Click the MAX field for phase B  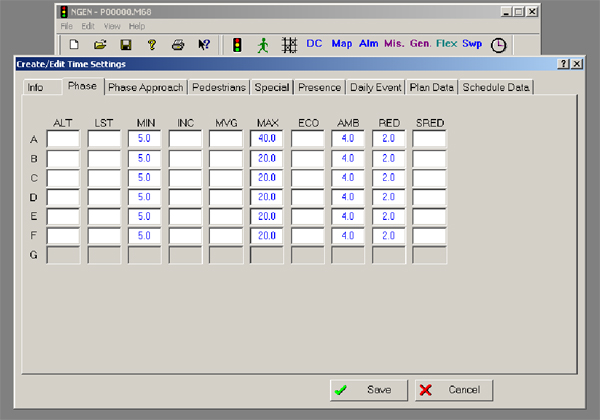[x=267, y=158]
